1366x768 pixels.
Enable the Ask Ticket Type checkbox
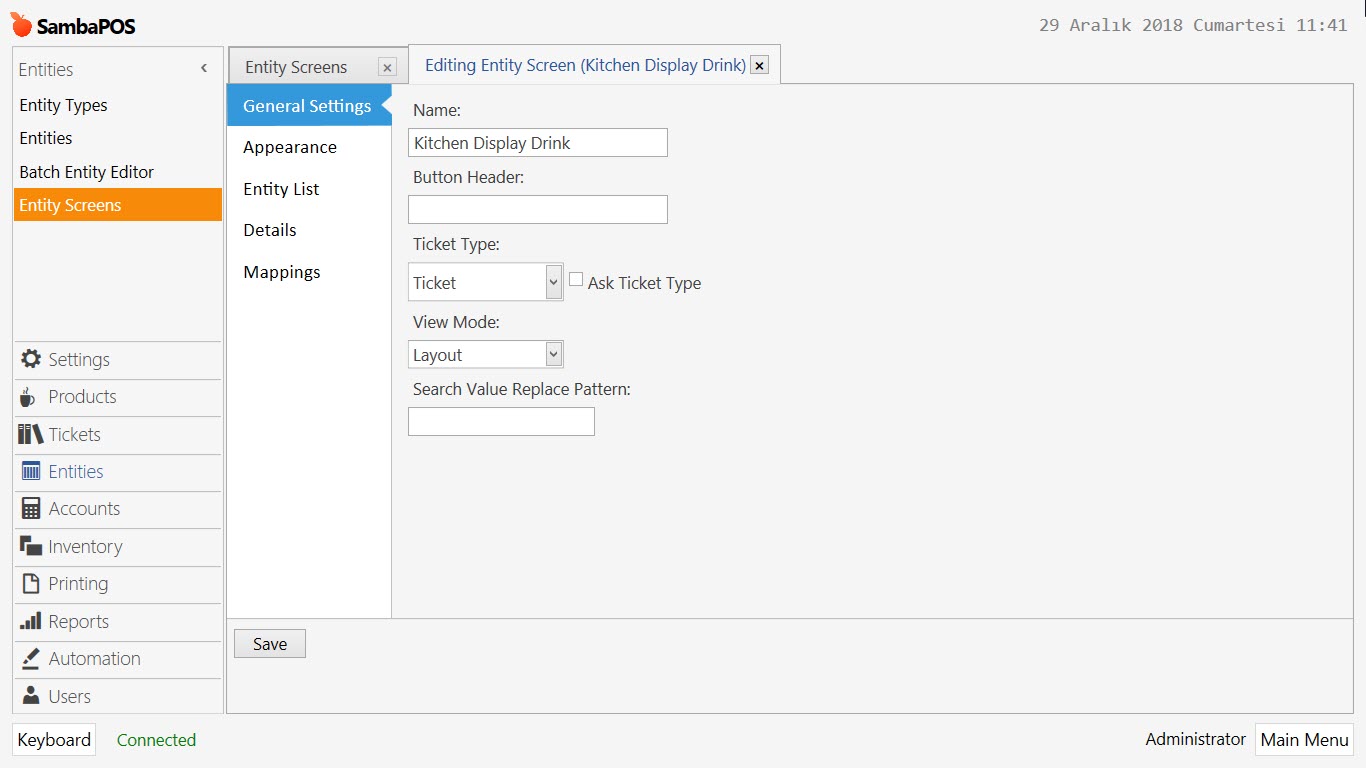coord(576,280)
